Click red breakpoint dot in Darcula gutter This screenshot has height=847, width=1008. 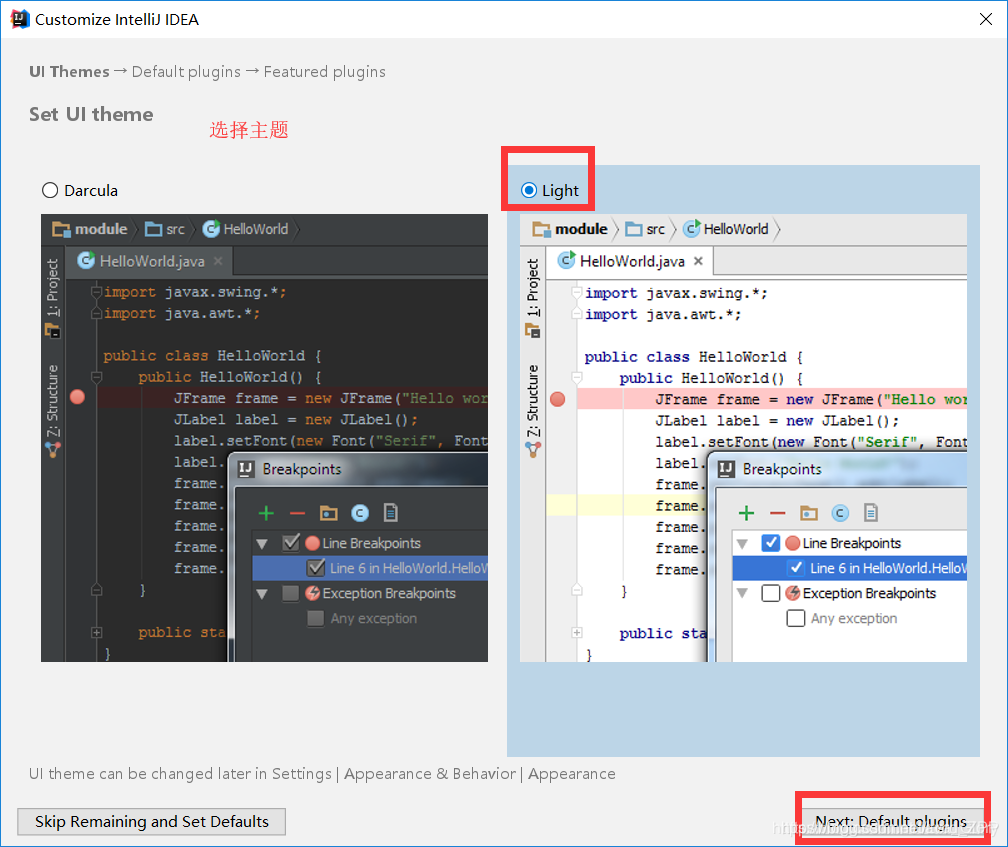click(x=77, y=397)
